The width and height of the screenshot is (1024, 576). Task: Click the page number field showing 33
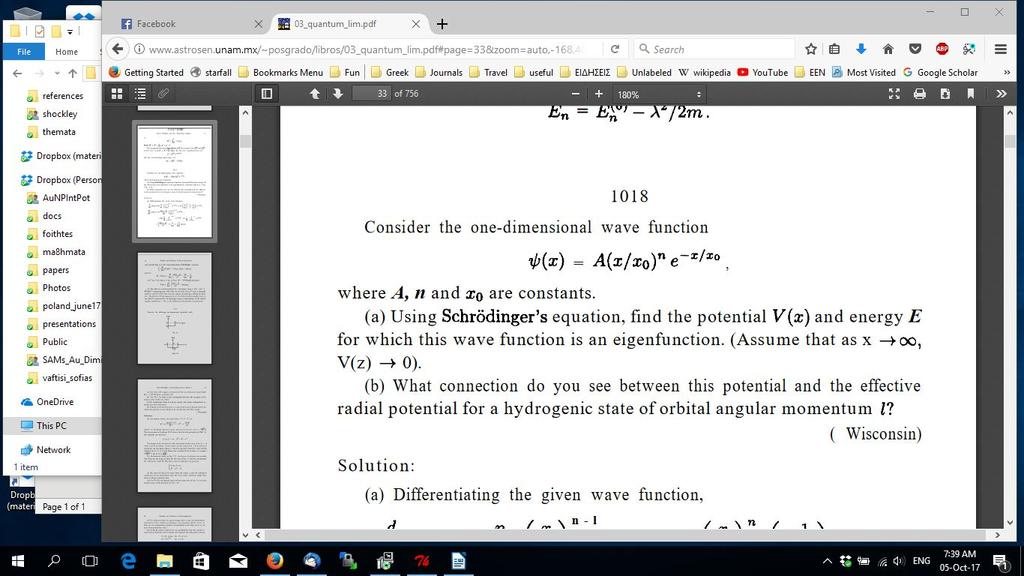[371, 94]
